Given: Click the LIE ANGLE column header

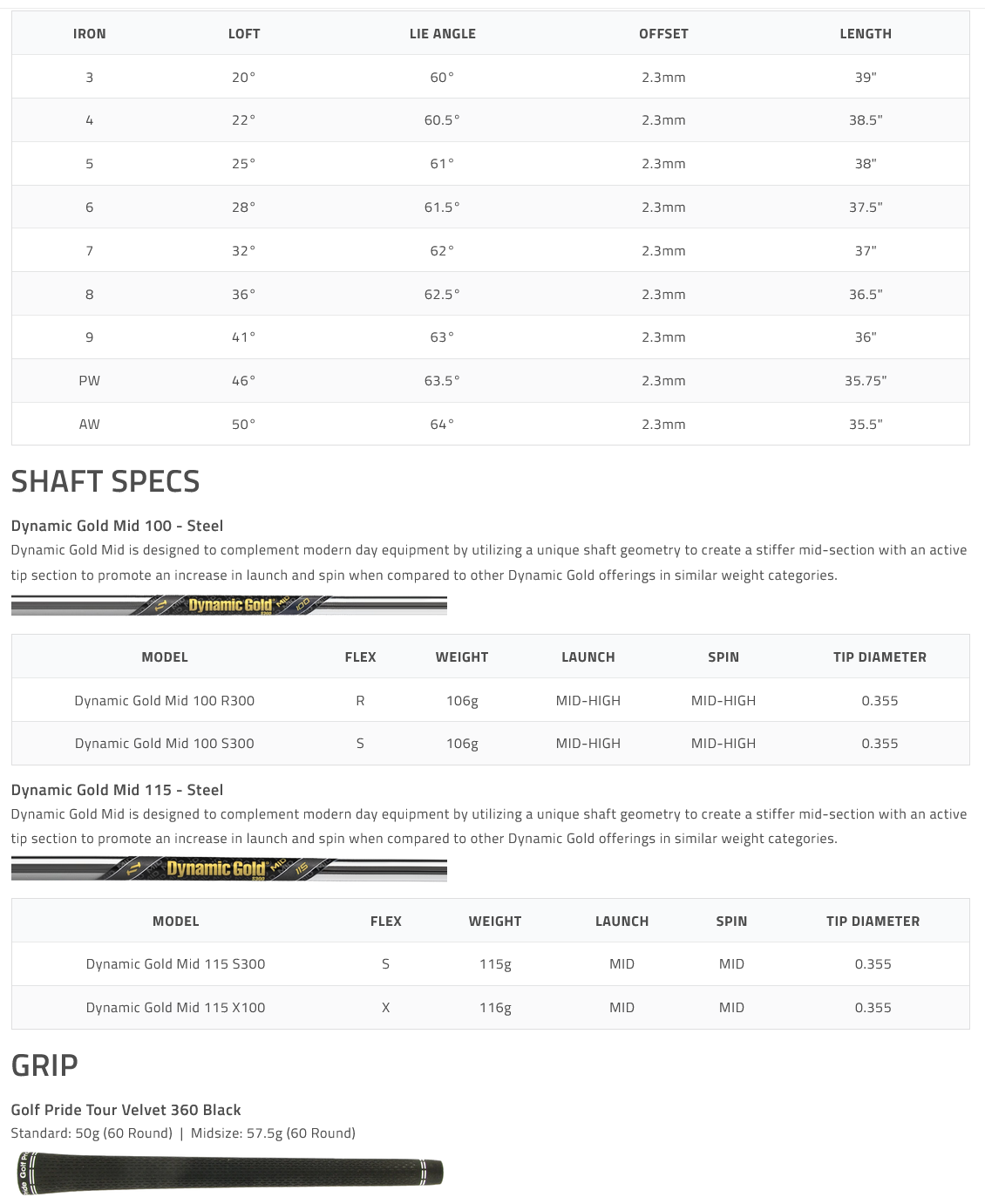Looking at the screenshot, I should point(442,34).
